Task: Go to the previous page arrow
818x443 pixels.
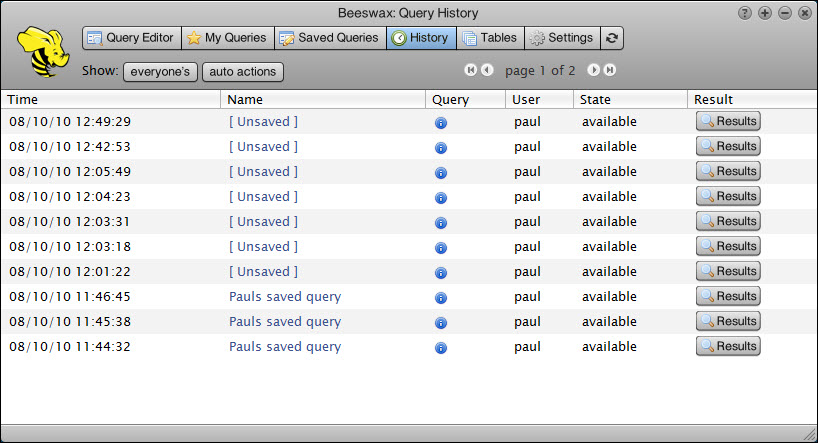Action: click(x=487, y=70)
